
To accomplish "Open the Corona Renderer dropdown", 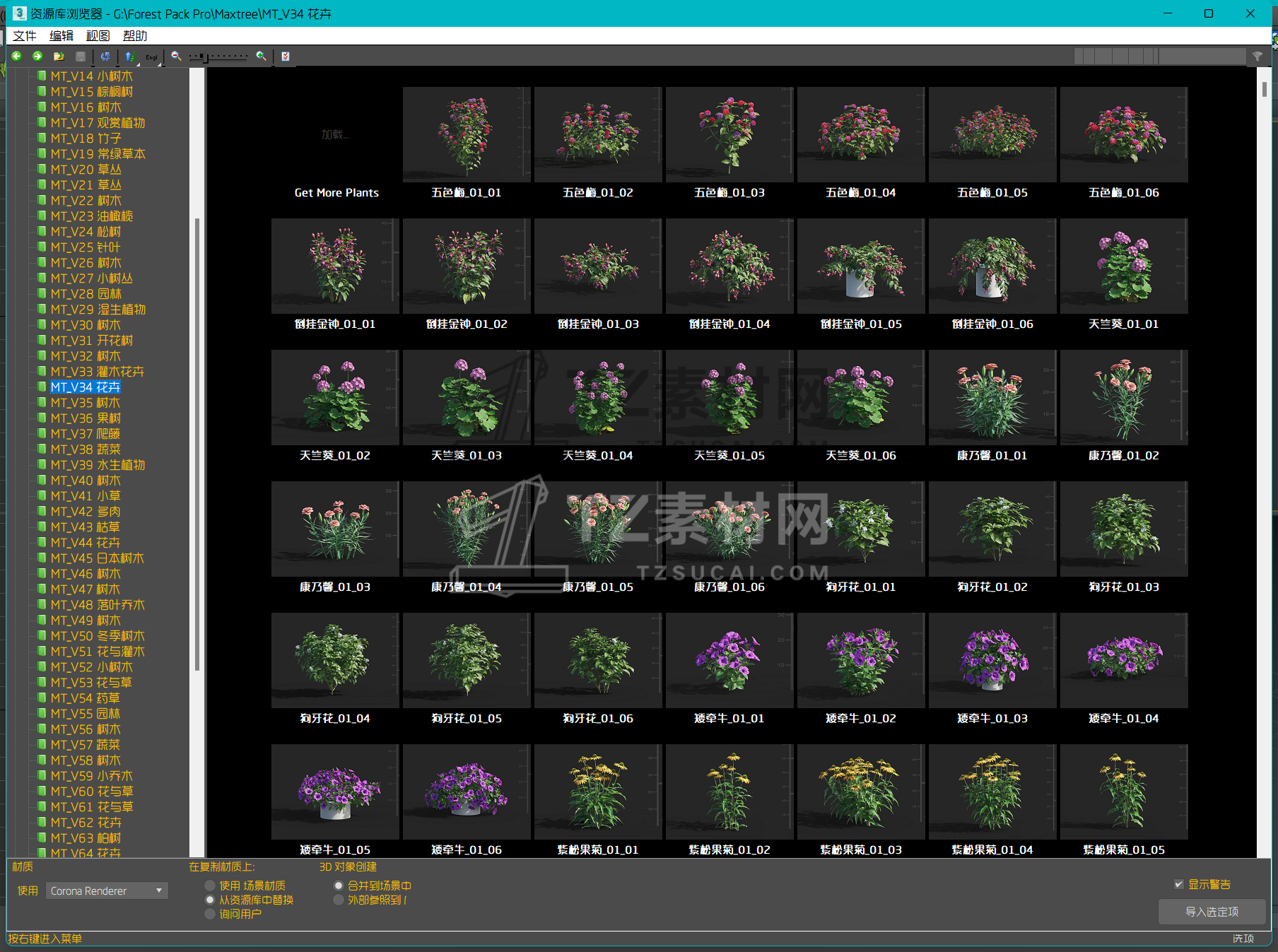I will pyautogui.click(x=107, y=891).
